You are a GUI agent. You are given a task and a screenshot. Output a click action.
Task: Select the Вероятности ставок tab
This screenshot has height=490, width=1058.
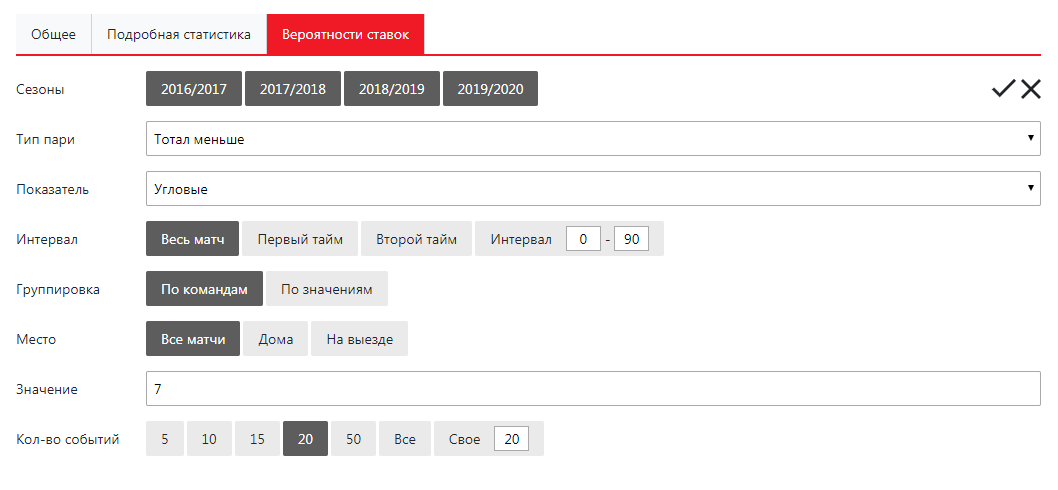coord(345,34)
